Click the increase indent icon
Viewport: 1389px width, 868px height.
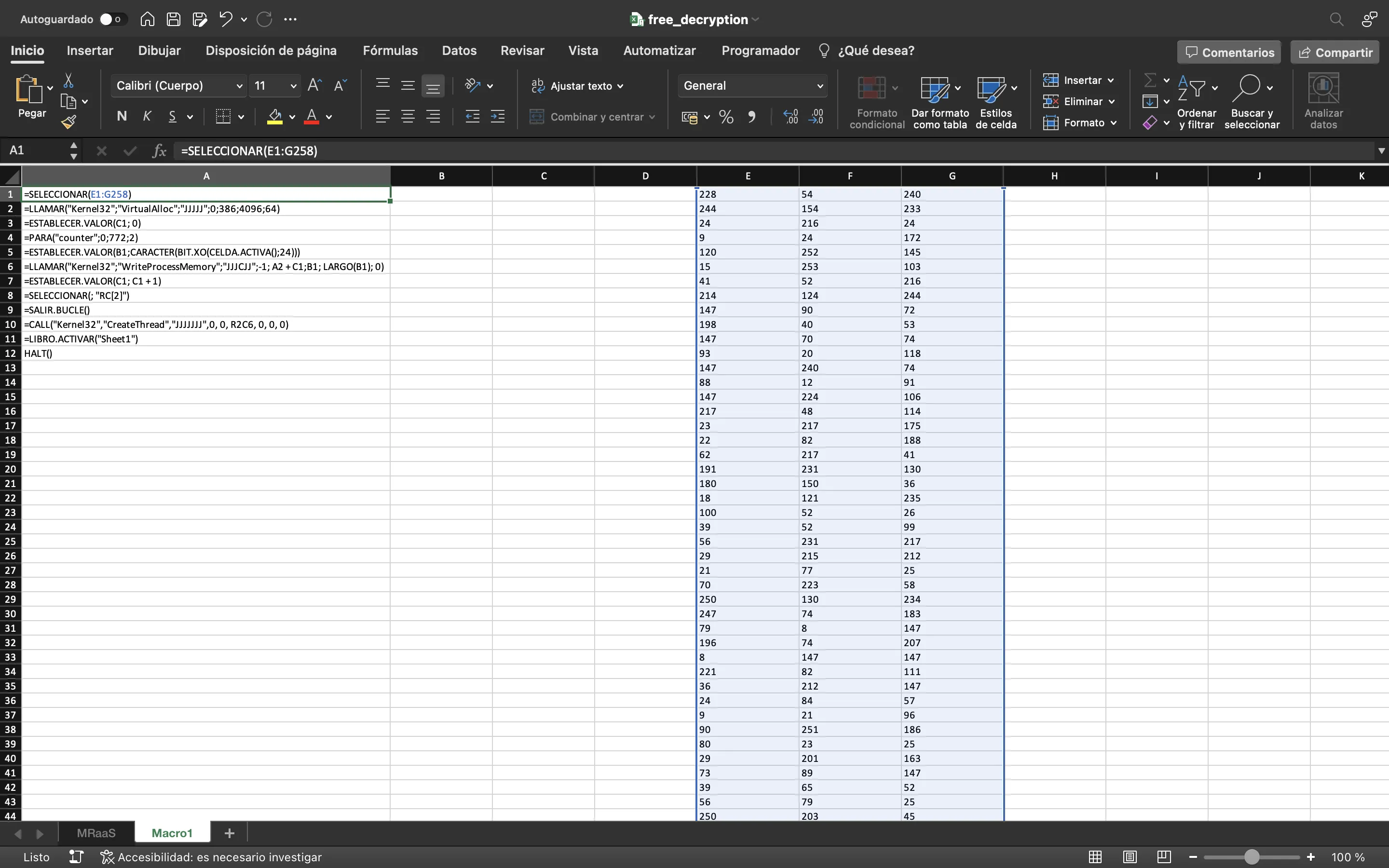[498, 117]
